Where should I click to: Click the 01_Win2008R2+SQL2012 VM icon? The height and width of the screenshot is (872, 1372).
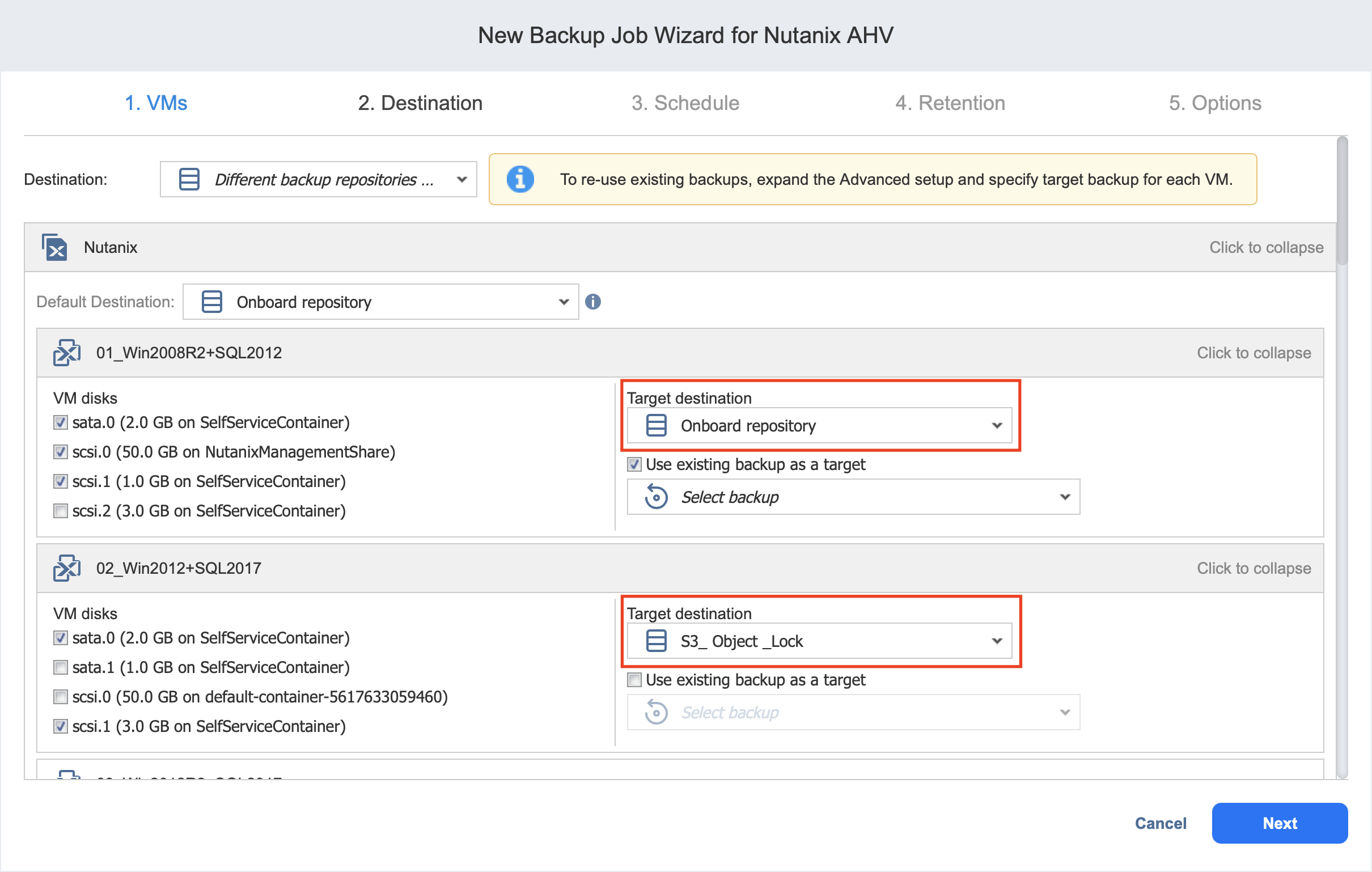67,352
